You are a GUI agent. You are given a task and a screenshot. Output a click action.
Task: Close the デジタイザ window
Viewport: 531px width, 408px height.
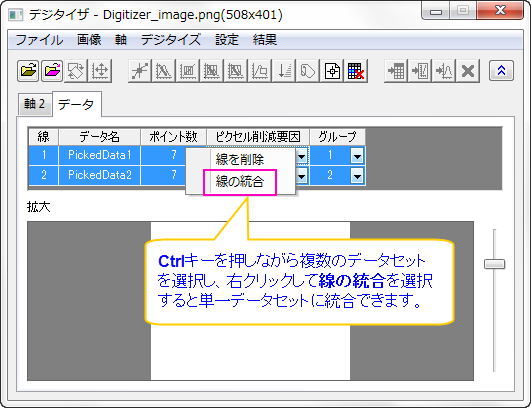point(500,10)
